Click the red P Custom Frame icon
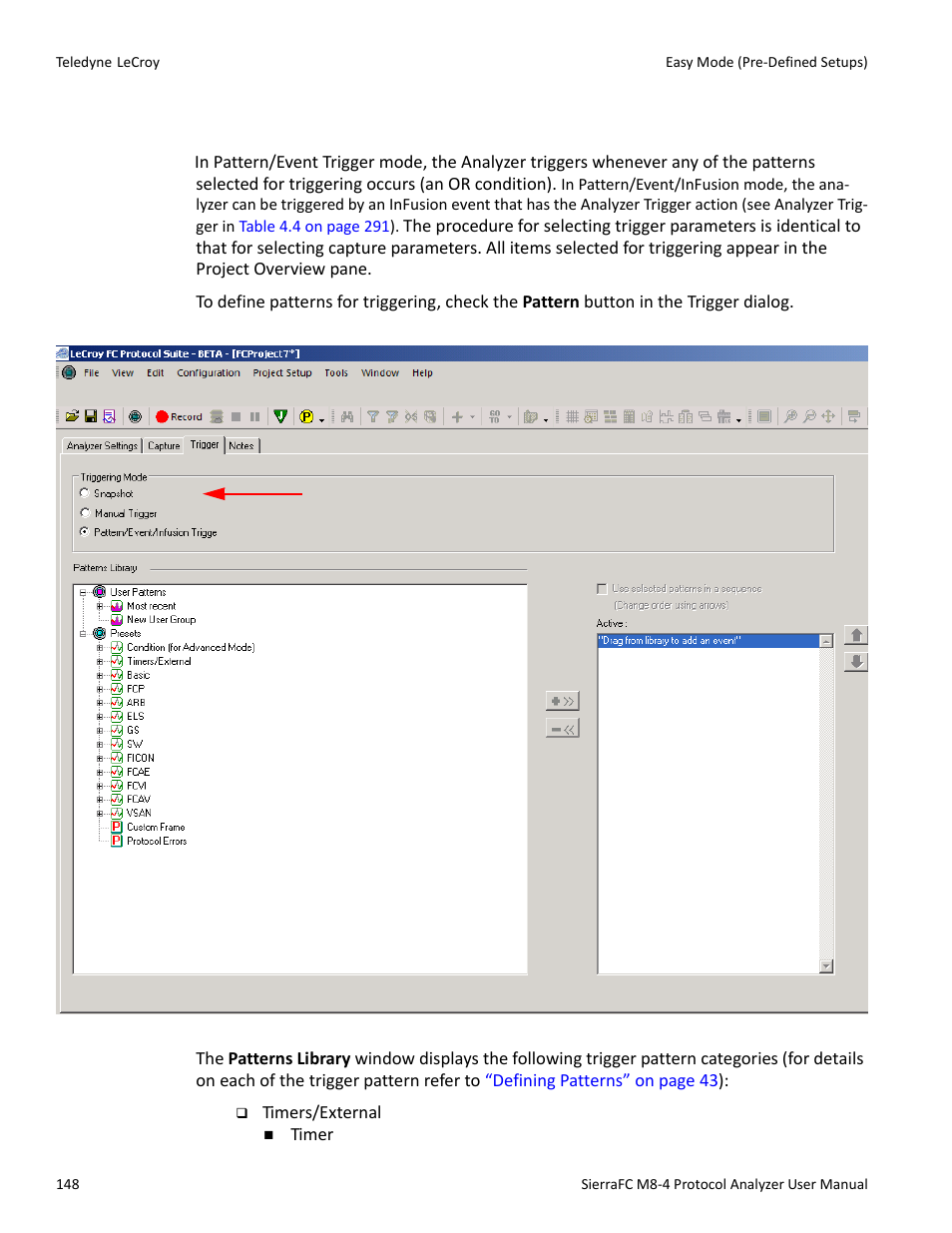The height and width of the screenshot is (1233, 952). 117,828
